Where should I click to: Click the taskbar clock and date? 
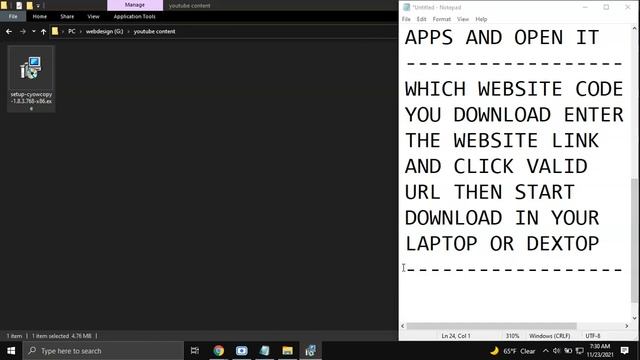tap(600, 351)
